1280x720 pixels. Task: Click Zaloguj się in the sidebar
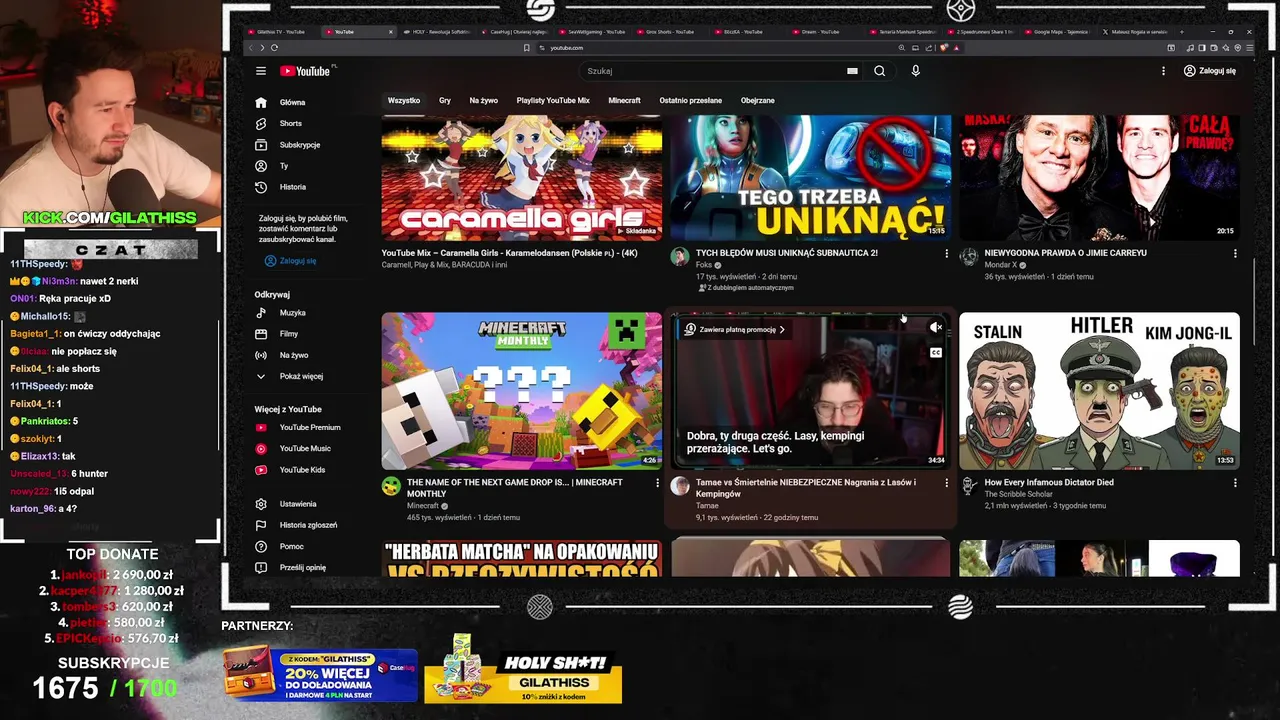click(291, 261)
